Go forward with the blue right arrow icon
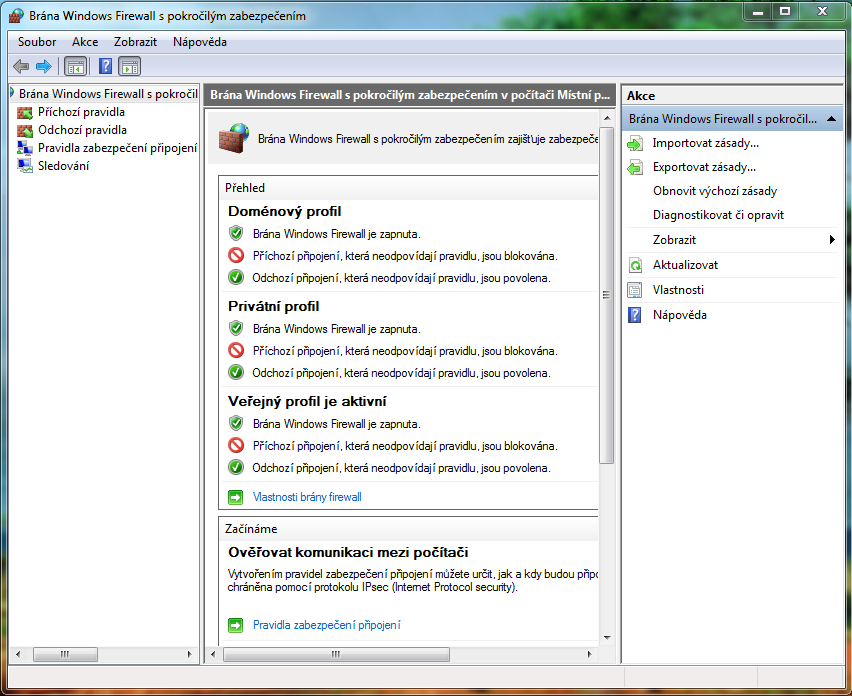 pyautogui.click(x=43, y=67)
